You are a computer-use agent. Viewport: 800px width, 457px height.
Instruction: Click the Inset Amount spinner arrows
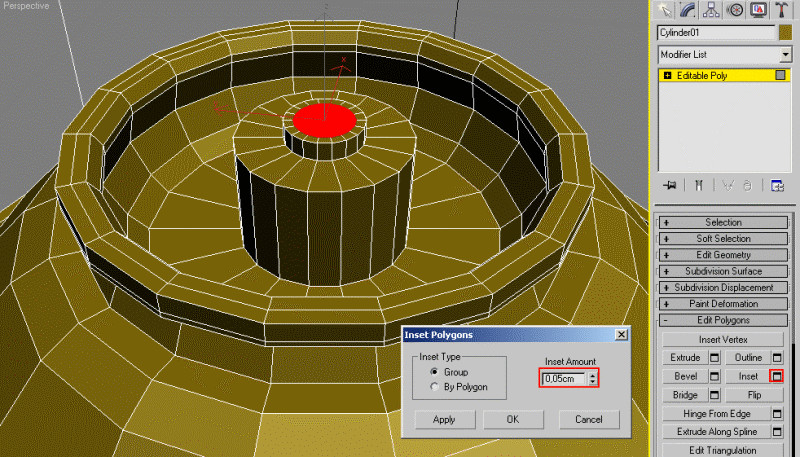pyautogui.click(x=592, y=378)
